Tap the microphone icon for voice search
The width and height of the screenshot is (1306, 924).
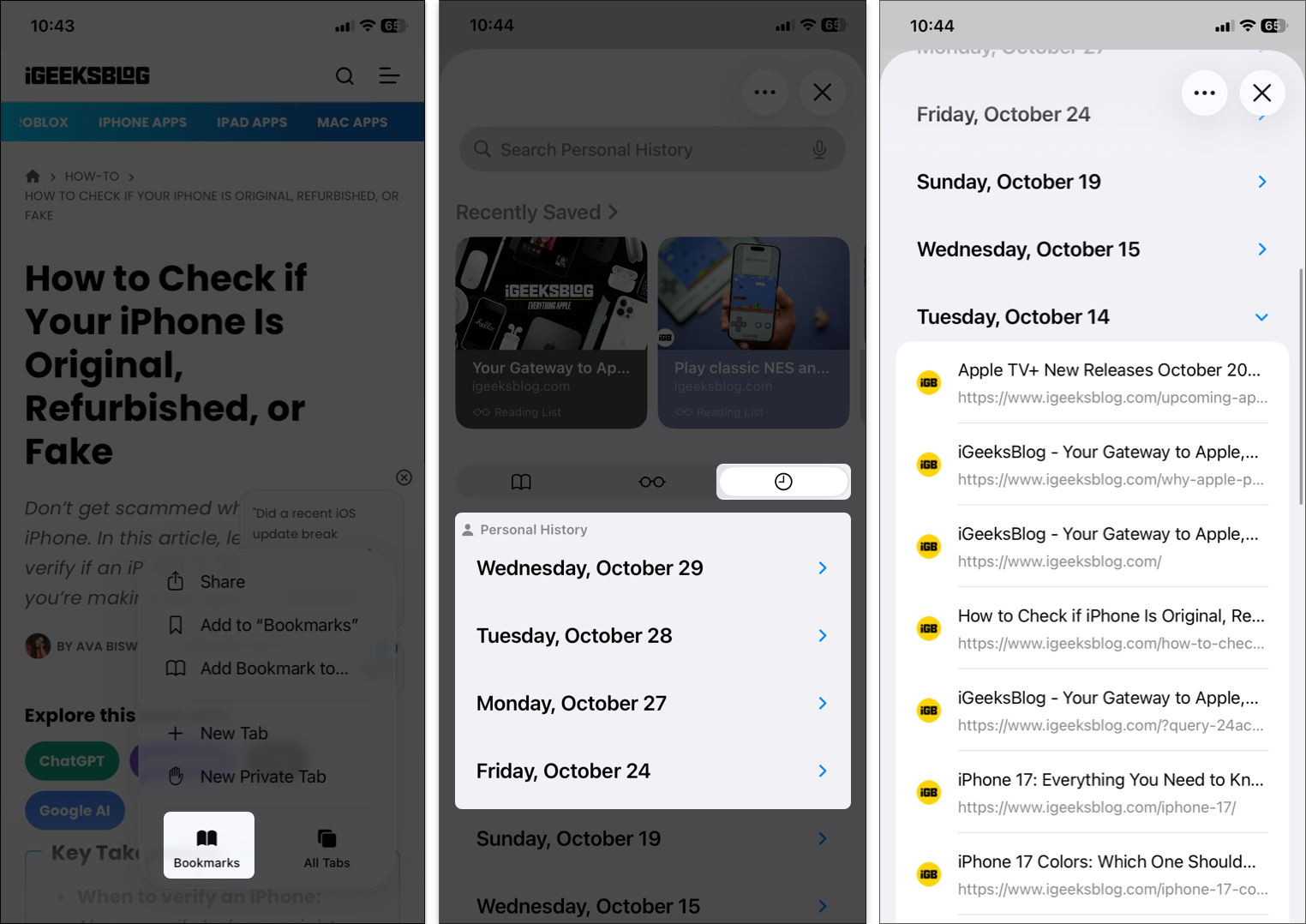point(819,149)
